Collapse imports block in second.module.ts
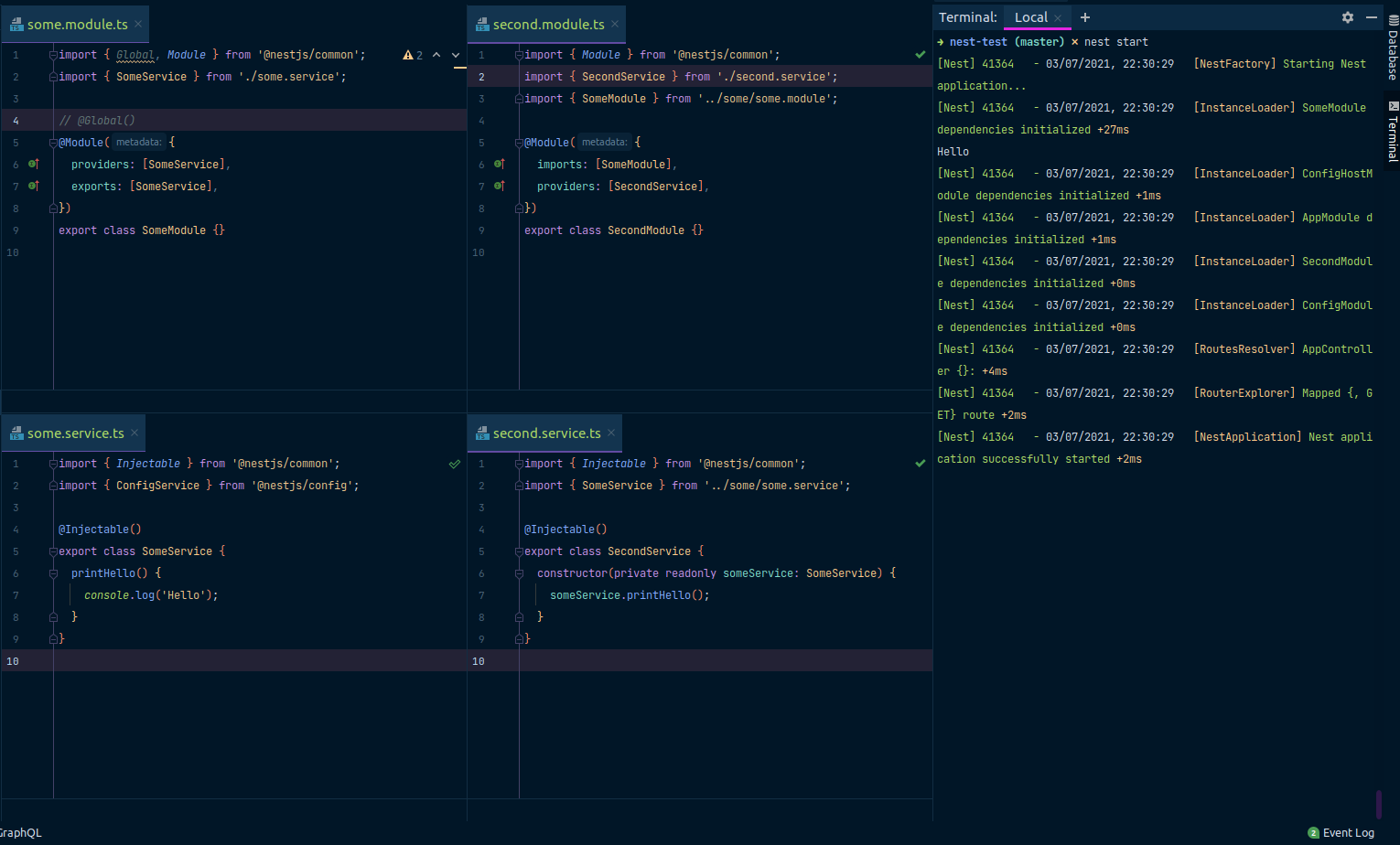 (x=519, y=55)
